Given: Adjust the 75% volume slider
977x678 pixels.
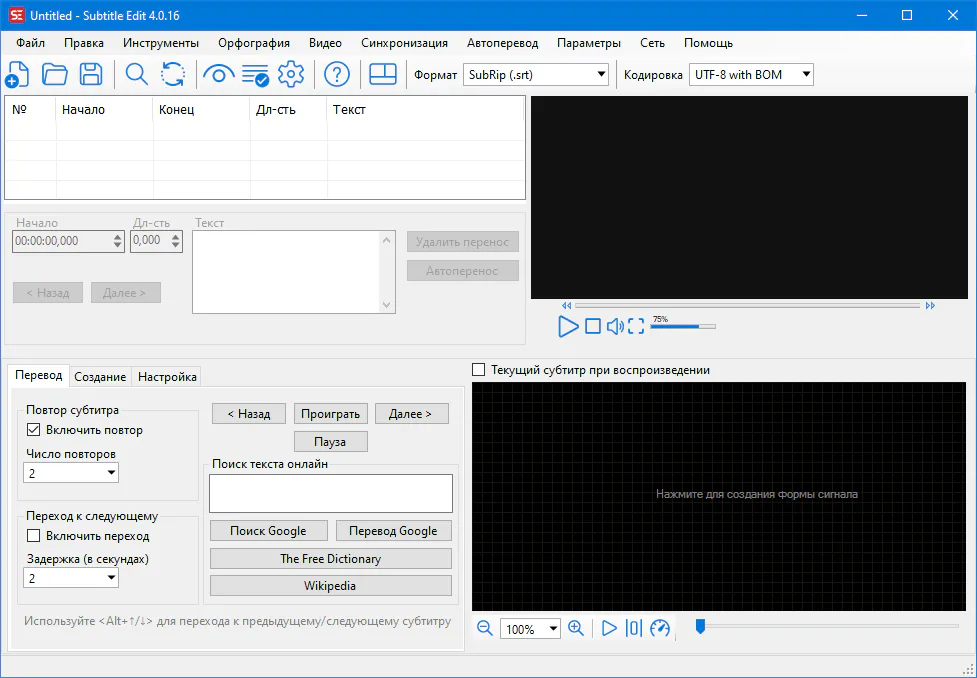Looking at the screenshot, I should [x=683, y=326].
